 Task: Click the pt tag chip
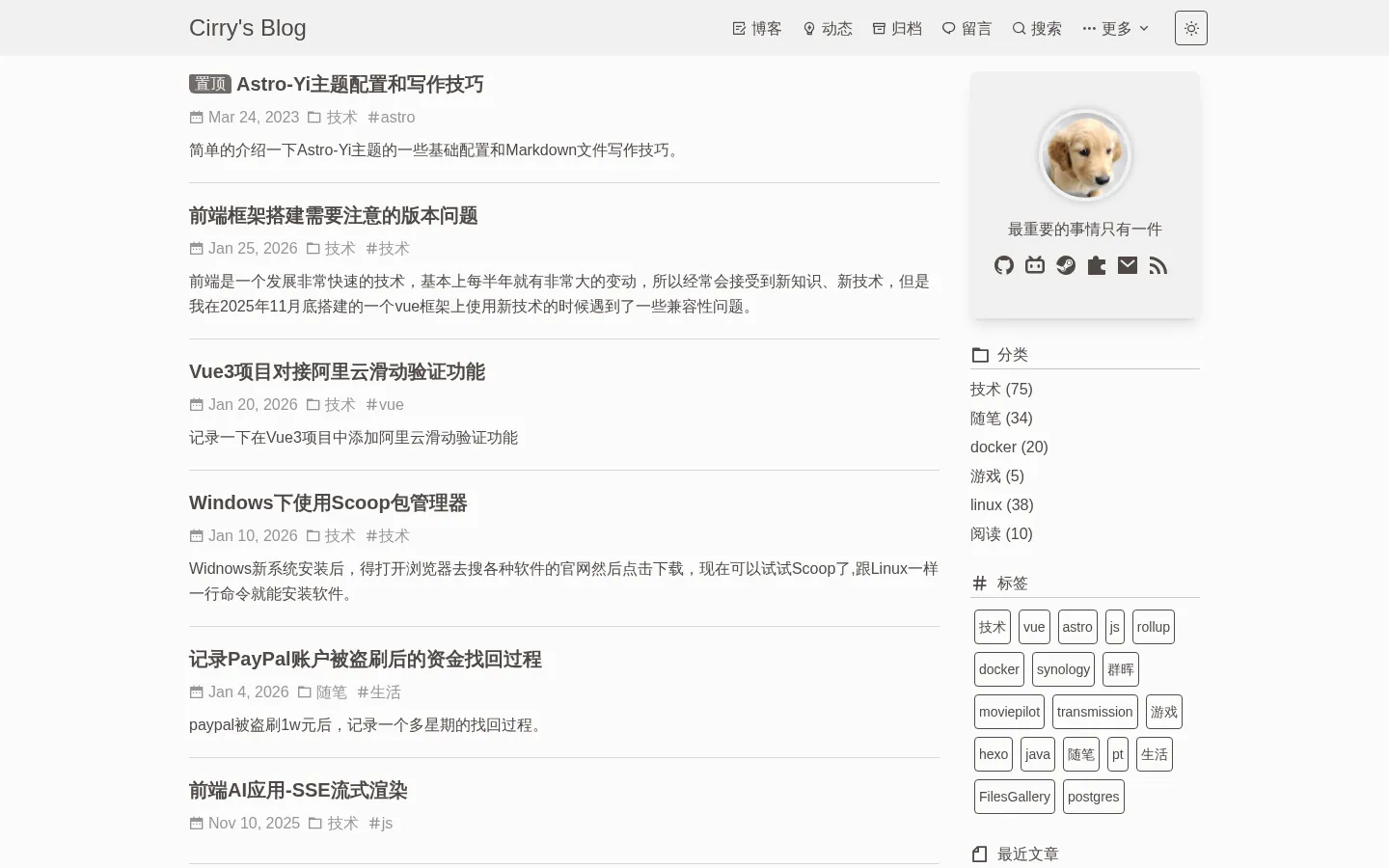tap(1118, 754)
